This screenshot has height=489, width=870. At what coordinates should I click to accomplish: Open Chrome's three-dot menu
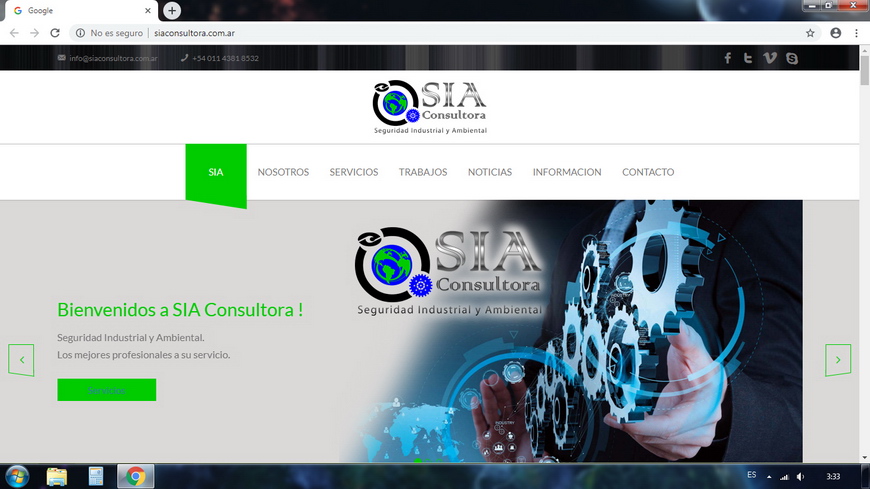(x=857, y=33)
